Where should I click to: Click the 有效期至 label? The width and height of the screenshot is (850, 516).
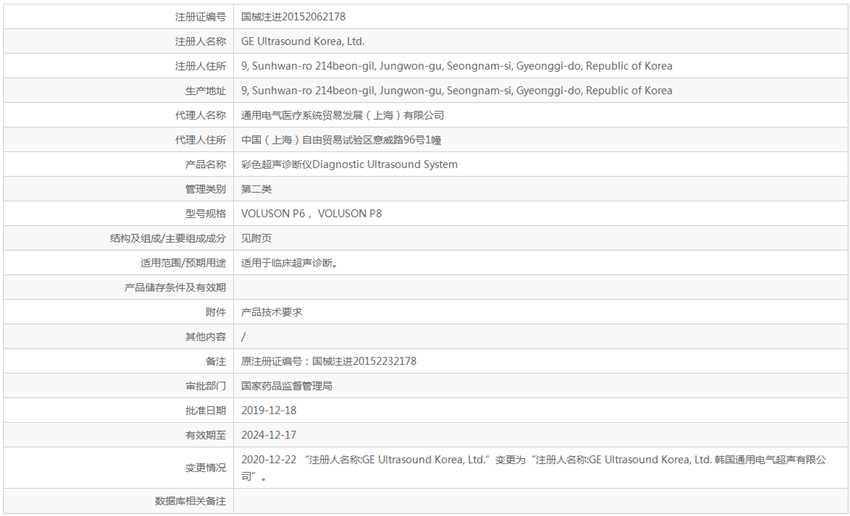pyautogui.click(x=205, y=435)
